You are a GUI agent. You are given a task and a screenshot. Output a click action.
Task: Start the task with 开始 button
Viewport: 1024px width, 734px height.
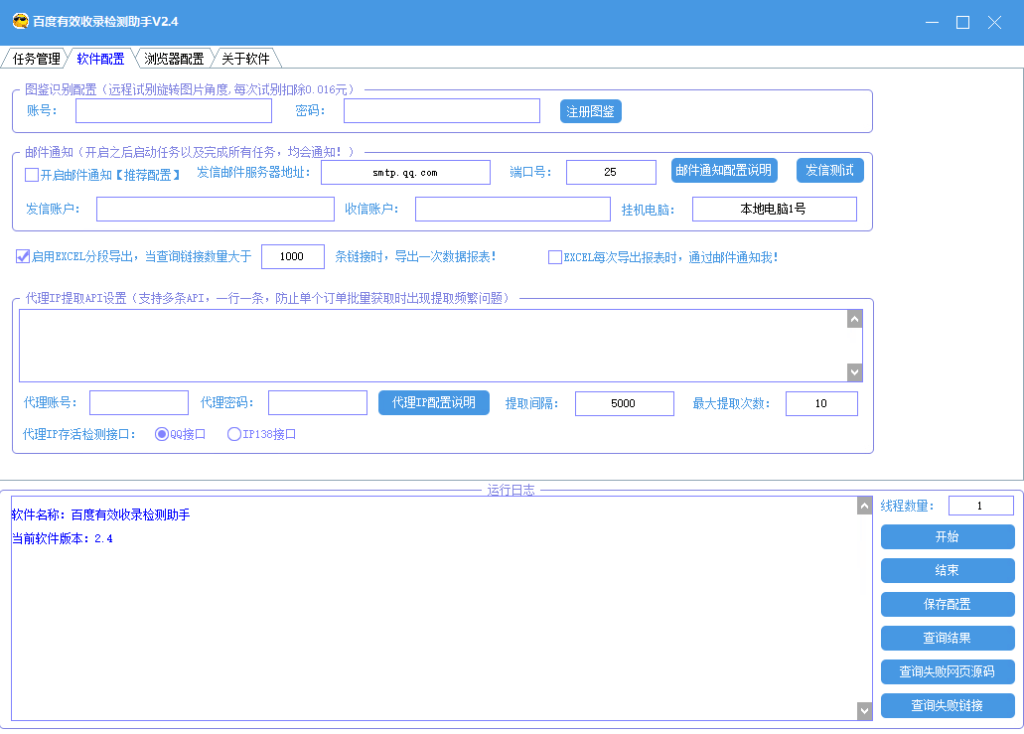(947, 537)
